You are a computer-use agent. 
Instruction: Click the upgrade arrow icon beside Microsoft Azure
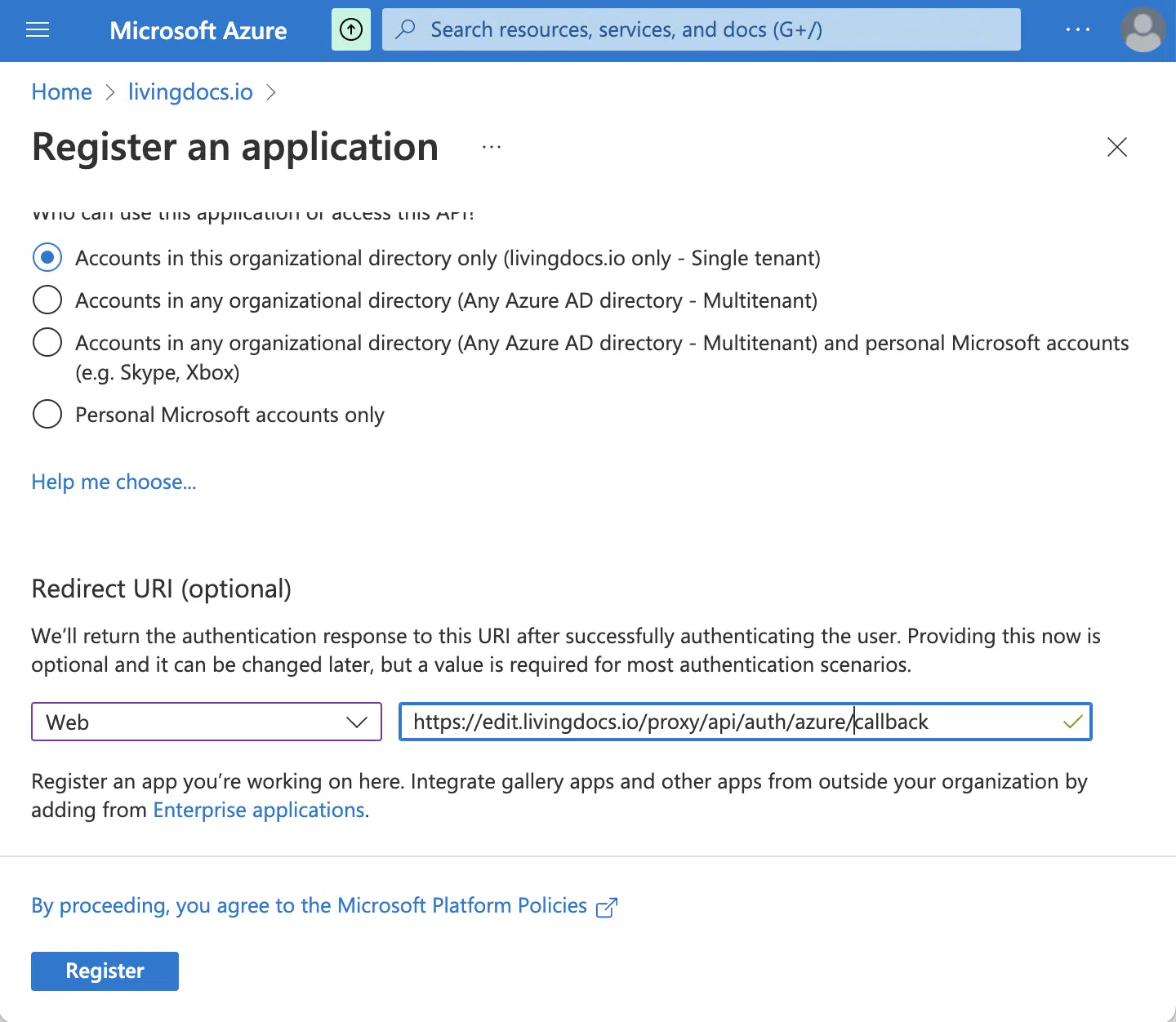pos(351,29)
